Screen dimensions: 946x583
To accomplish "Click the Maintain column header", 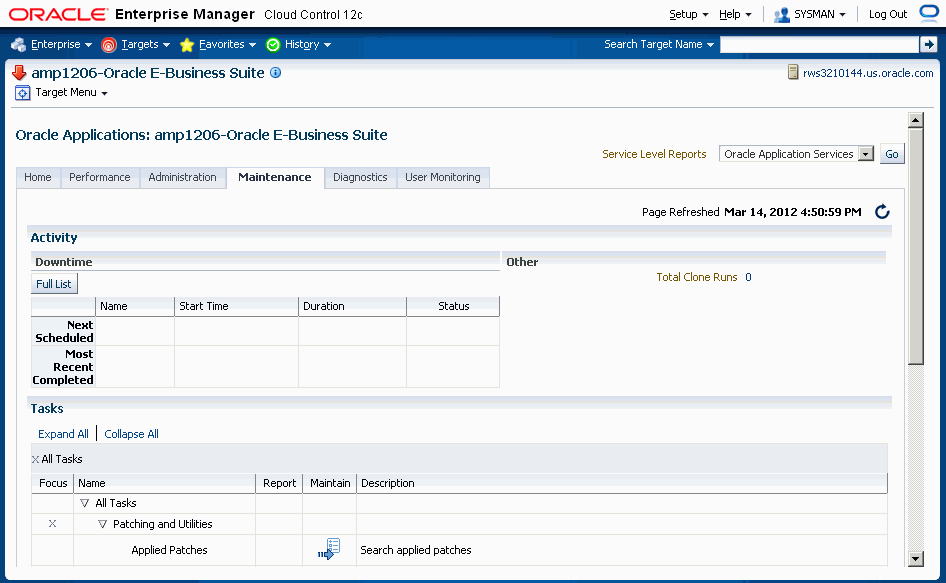I will (x=330, y=483).
